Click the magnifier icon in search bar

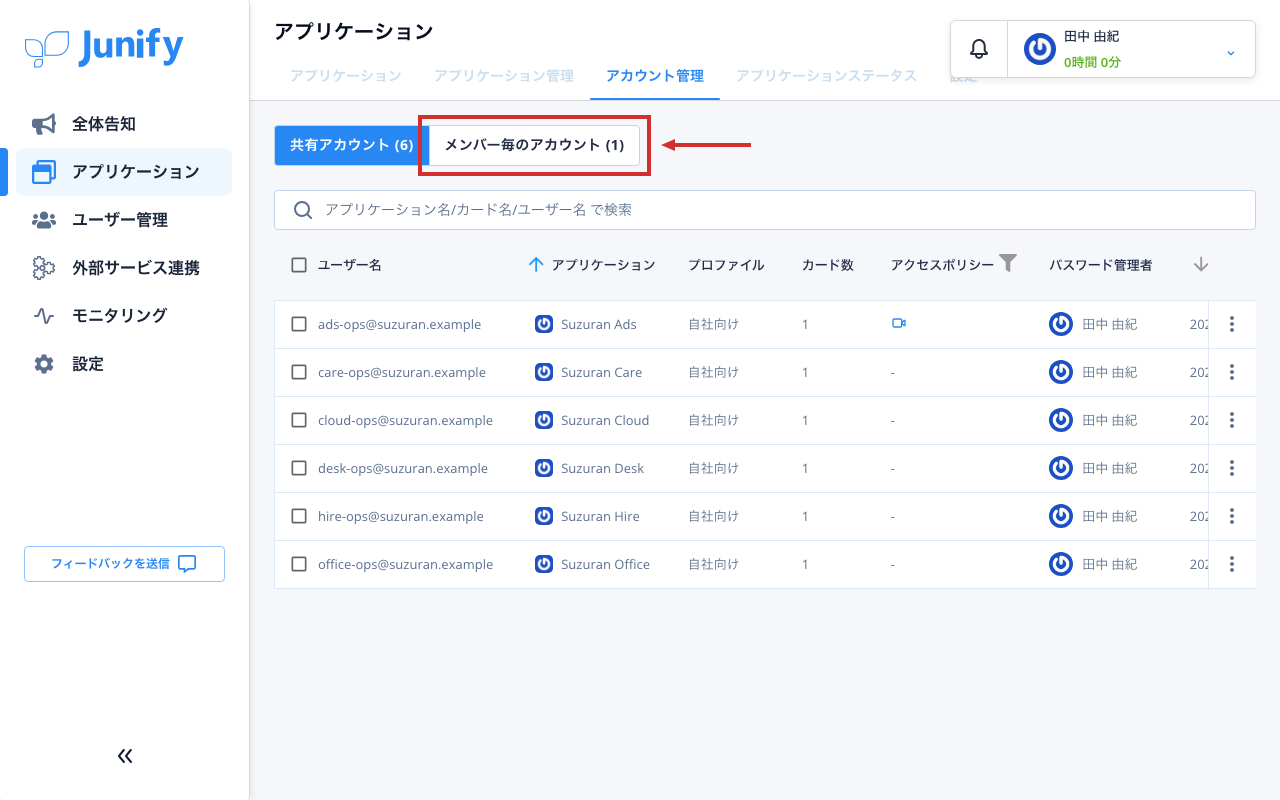pyautogui.click(x=302, y=210)
